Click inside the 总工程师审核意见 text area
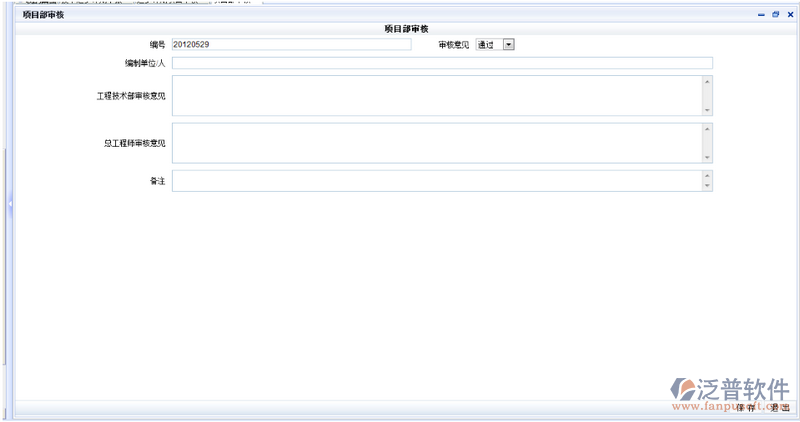 pos(437,143)
